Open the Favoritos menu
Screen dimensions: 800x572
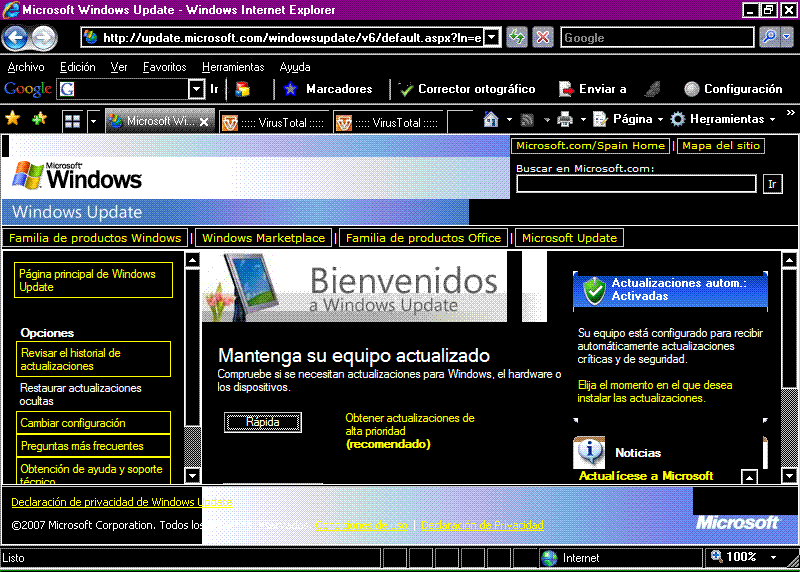pos(164,67)
